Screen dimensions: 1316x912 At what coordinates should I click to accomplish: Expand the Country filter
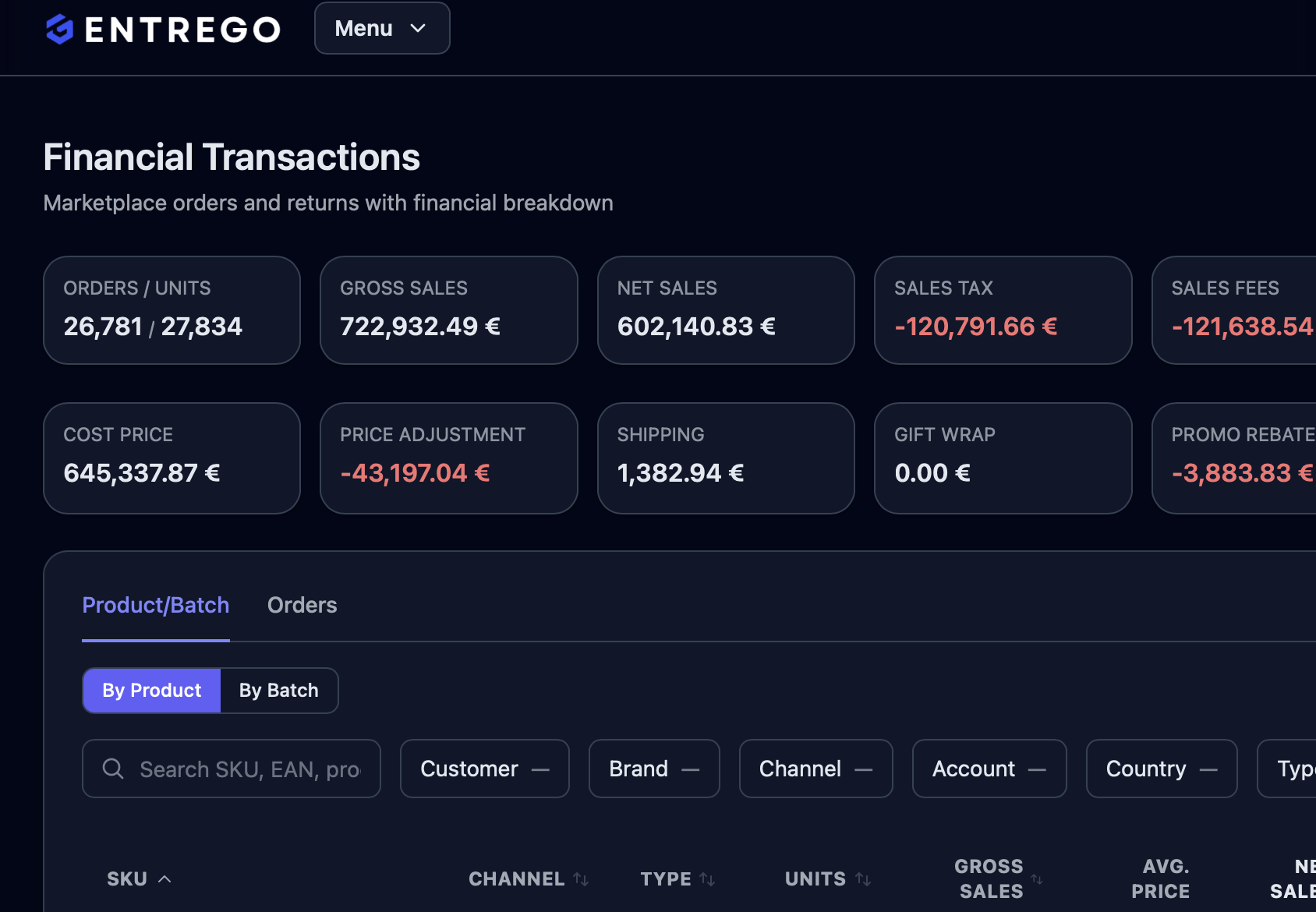(x=1161, y=769)
